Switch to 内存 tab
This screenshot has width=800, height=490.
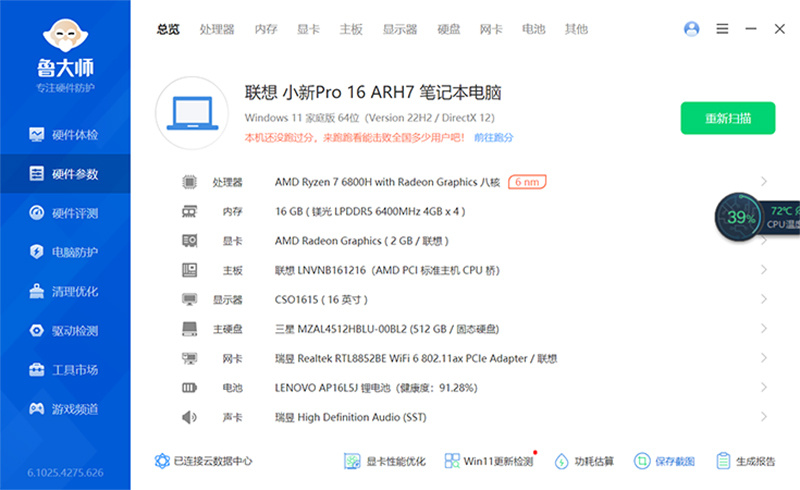pos(266,30)
